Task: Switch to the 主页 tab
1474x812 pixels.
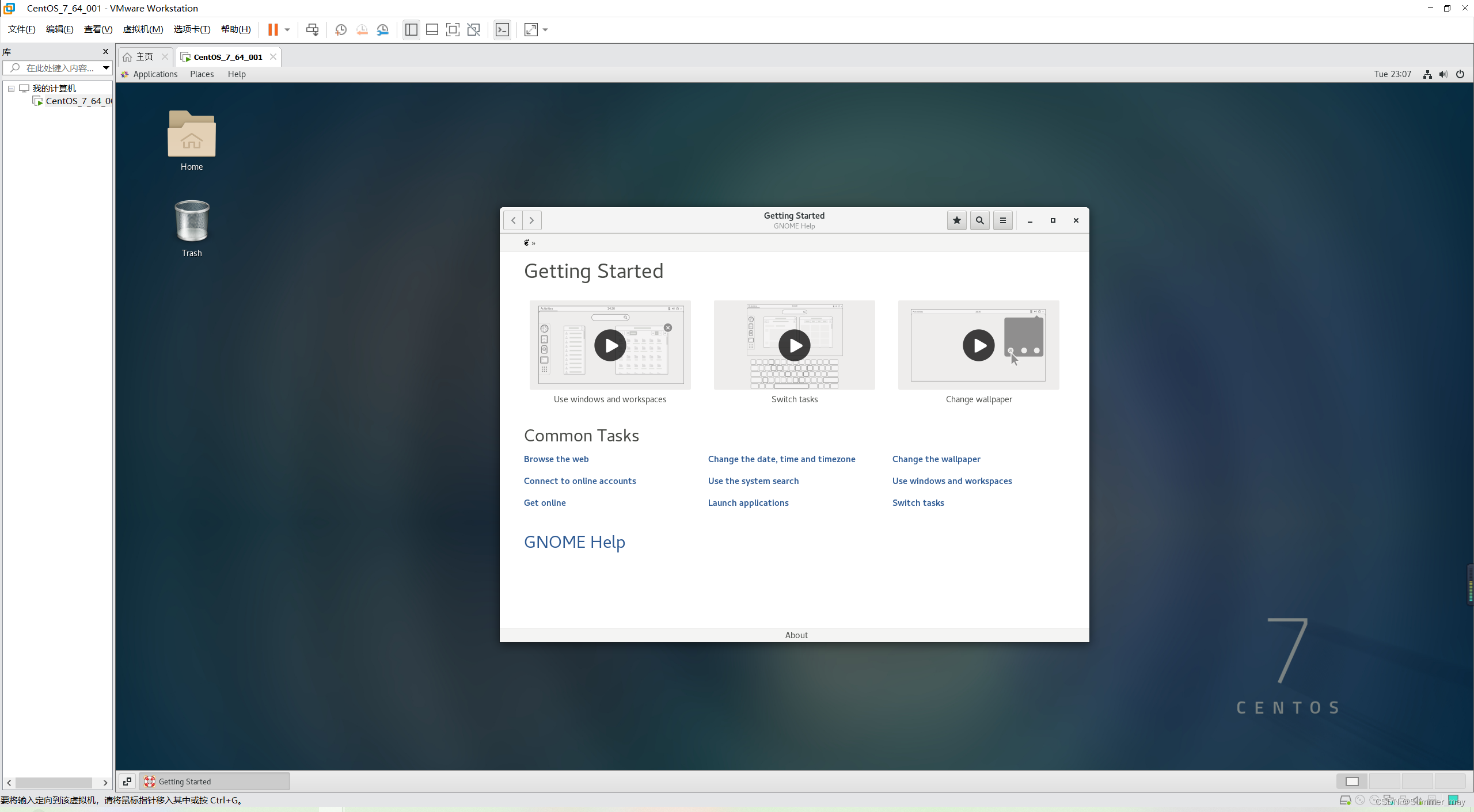Action: coord(144,56)
